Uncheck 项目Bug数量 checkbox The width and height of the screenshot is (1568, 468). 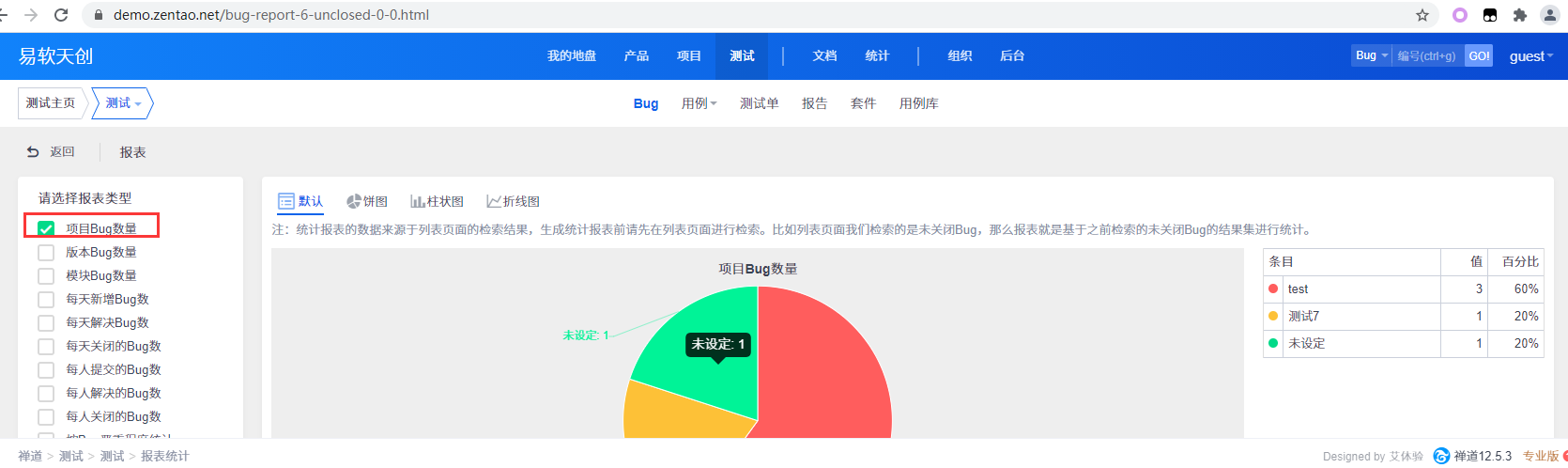point(46,228)
